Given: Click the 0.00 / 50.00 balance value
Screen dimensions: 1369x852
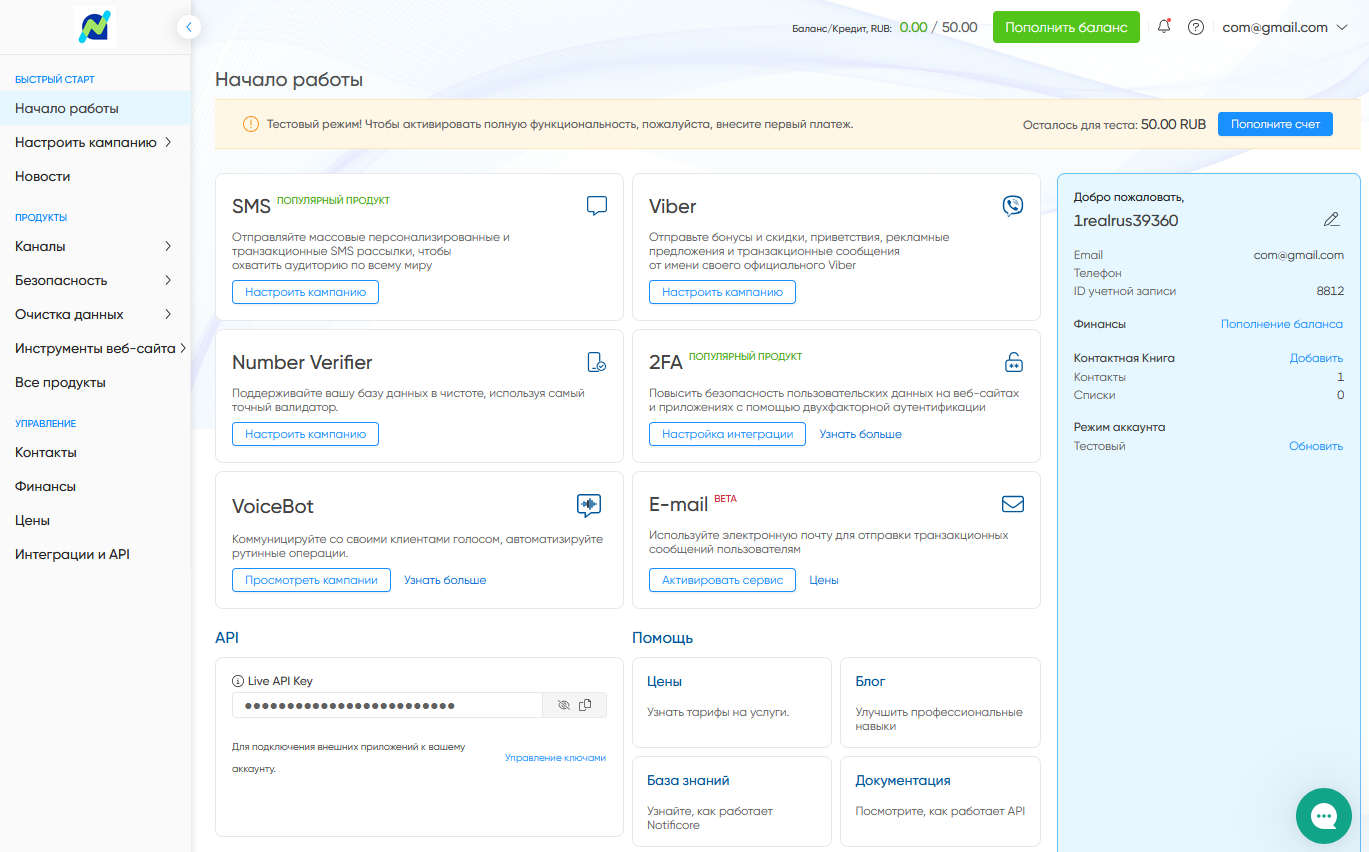Looking at the screenshot, I should pyautogui.click(x=938, y=27).
